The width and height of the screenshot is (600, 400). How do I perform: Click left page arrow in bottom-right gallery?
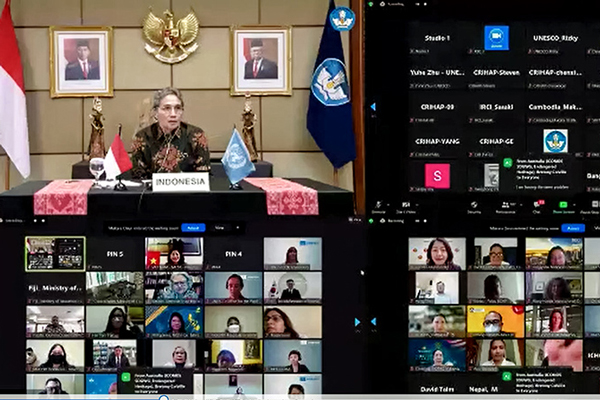(373, 322)
